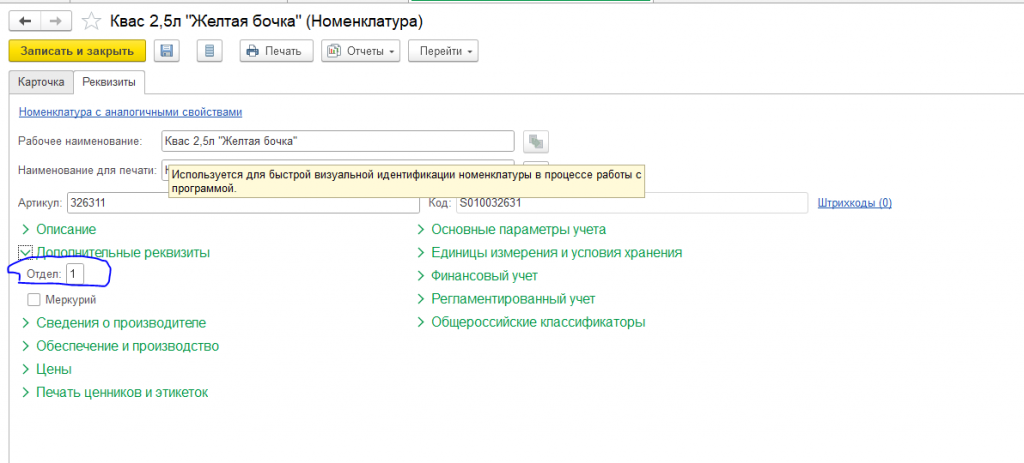Expand the Финансовый учет section
The image size is (1024, 463).
coord(477,276)
